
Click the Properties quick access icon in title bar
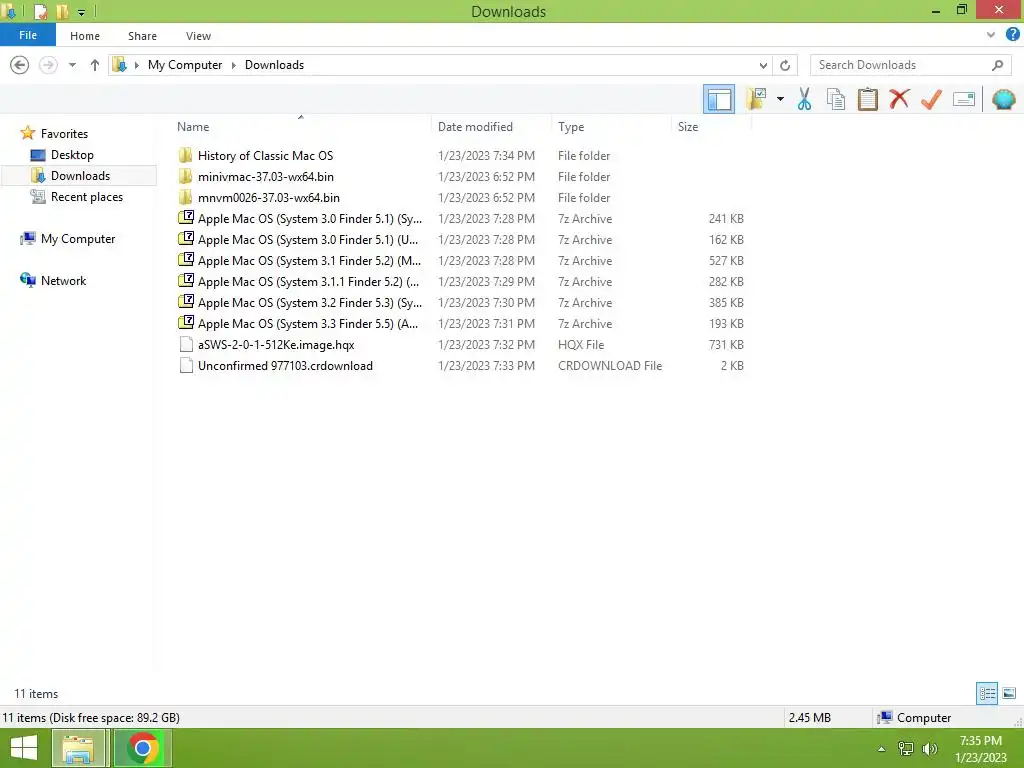[x=40, y=11]
